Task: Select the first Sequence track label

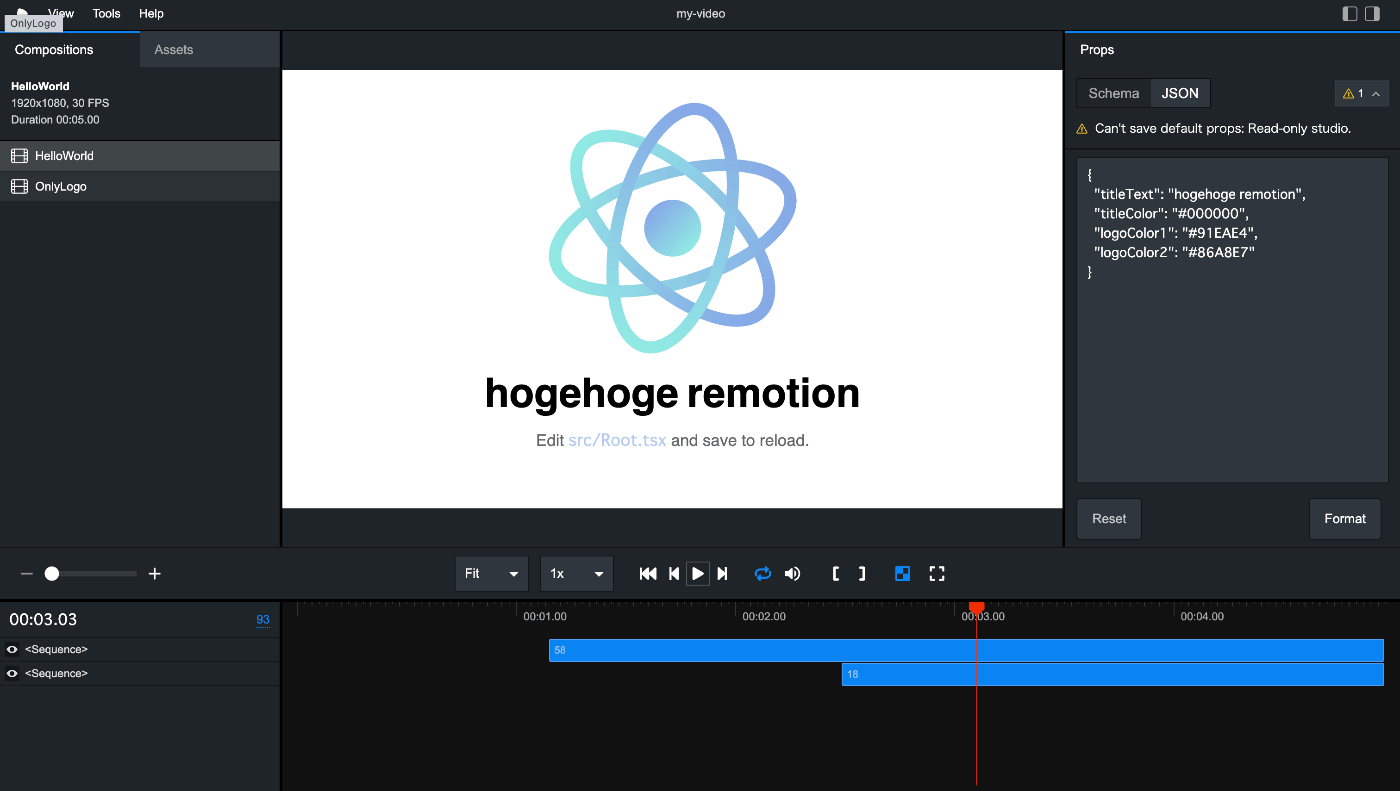Action: 56,650
